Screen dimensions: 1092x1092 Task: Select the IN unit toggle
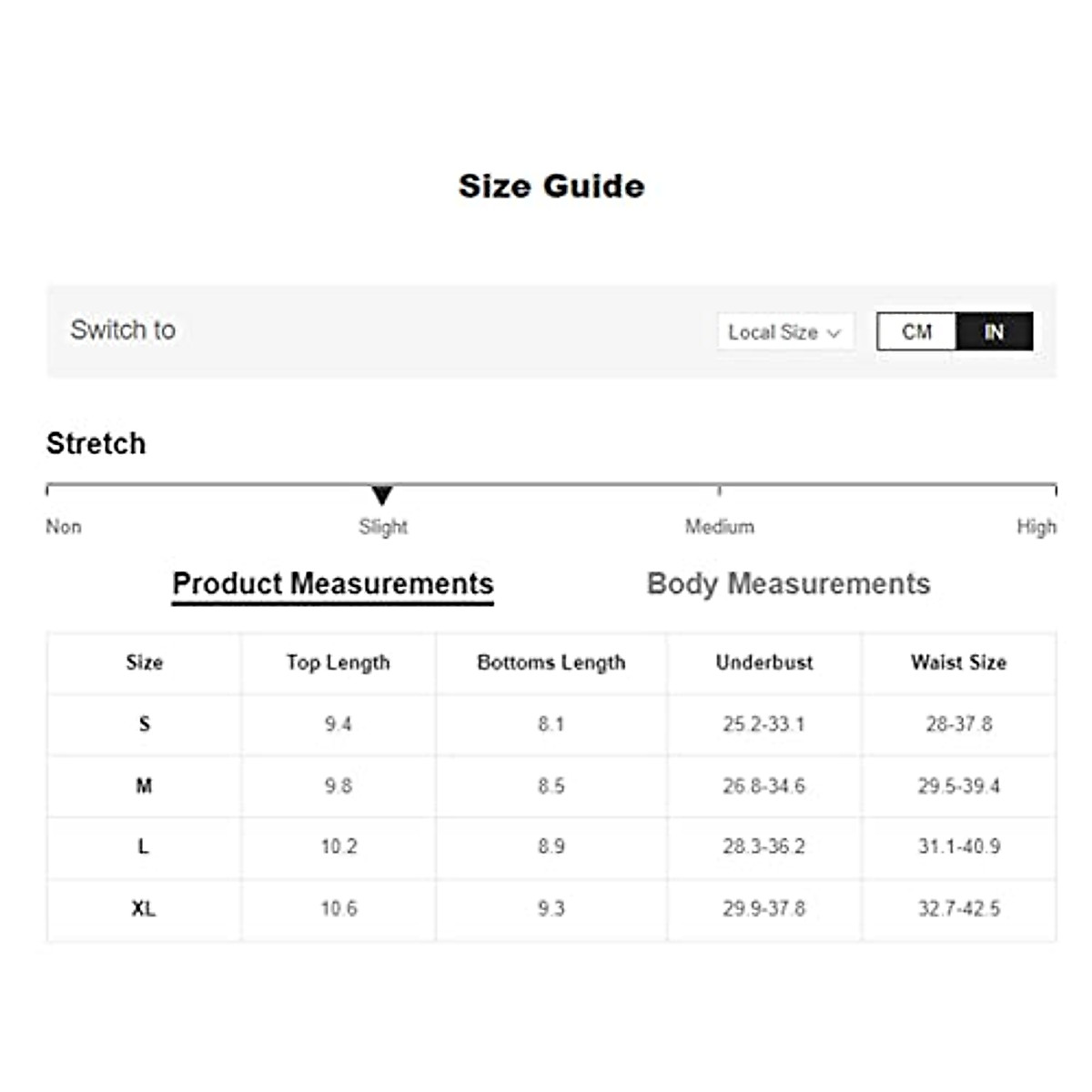tap(994, 332)
